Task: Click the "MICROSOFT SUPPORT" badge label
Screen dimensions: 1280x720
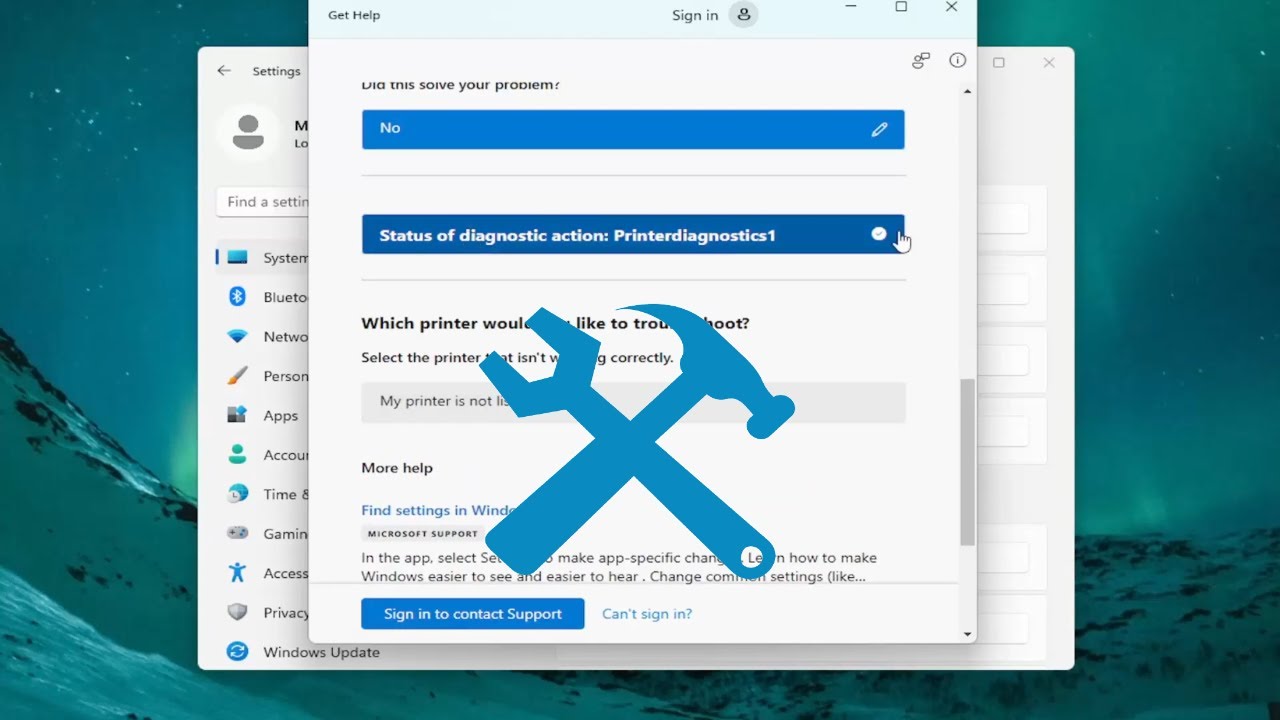Action: pos(423,534)
